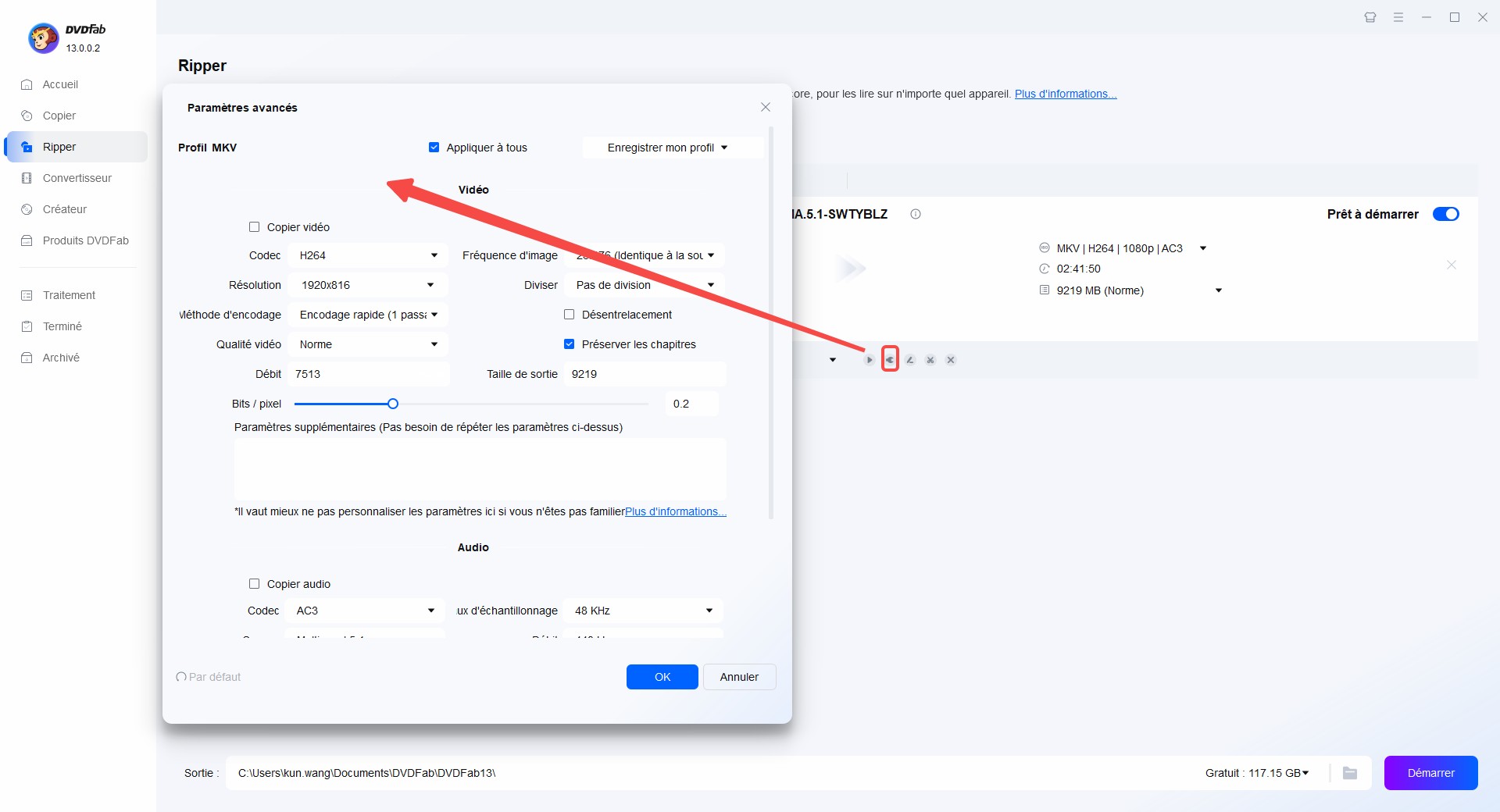Image resolution: width=1500 pixels, height=812 pixels.
Task: Expand 9219 MB (Norme) size dropdown
Action: point(1219,290)
